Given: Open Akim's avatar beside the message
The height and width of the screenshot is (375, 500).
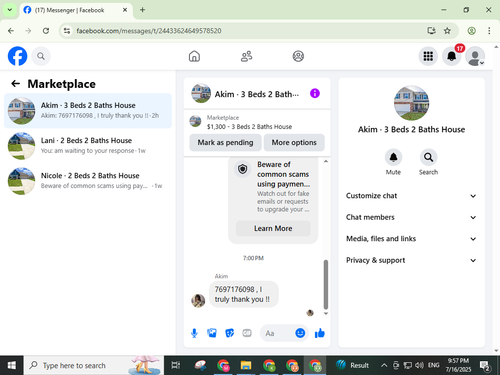Looking at the screenshot, I should pos(198,301).
